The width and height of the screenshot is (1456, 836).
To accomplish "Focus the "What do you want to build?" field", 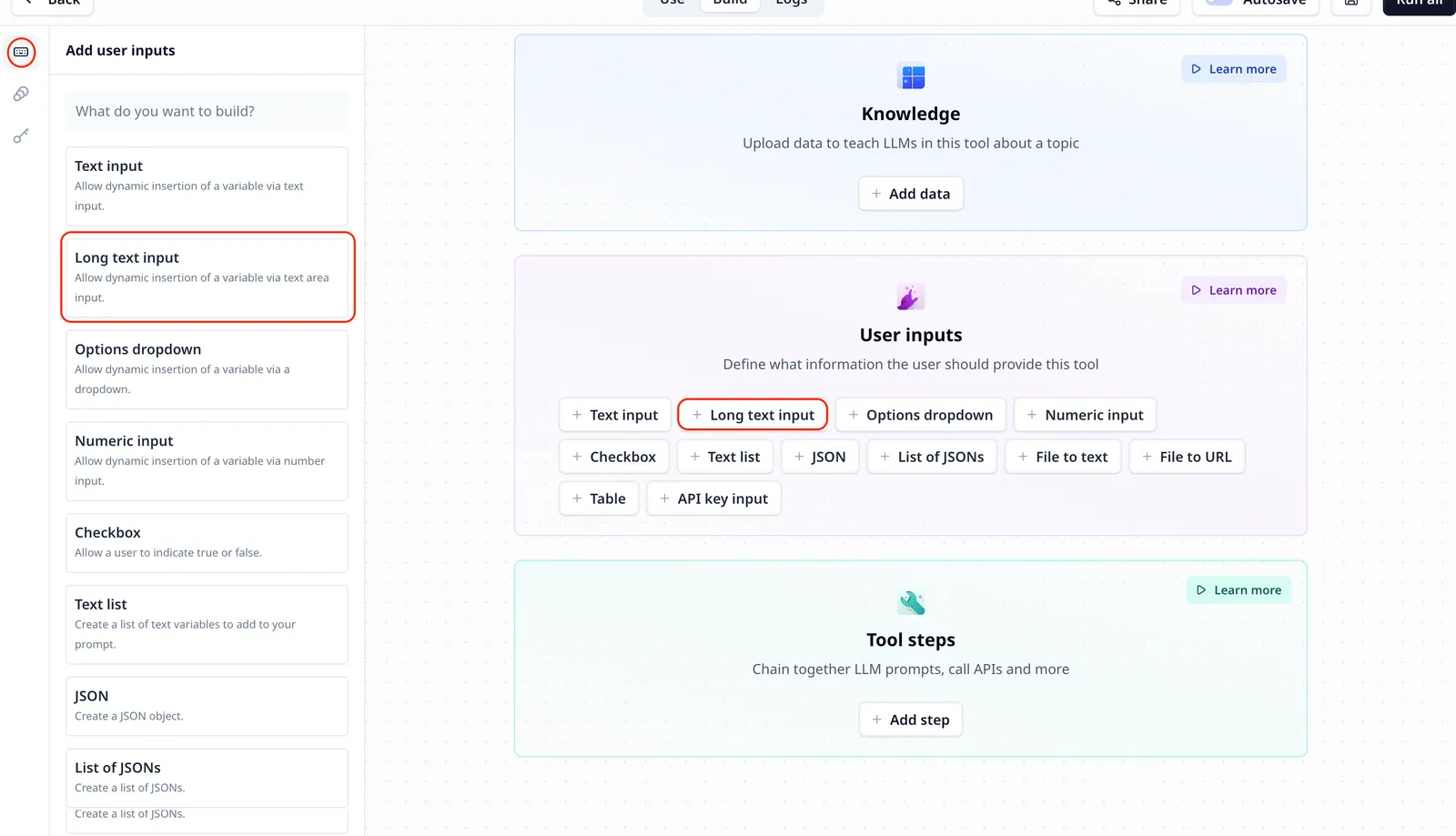I will (x=207, y=111).
